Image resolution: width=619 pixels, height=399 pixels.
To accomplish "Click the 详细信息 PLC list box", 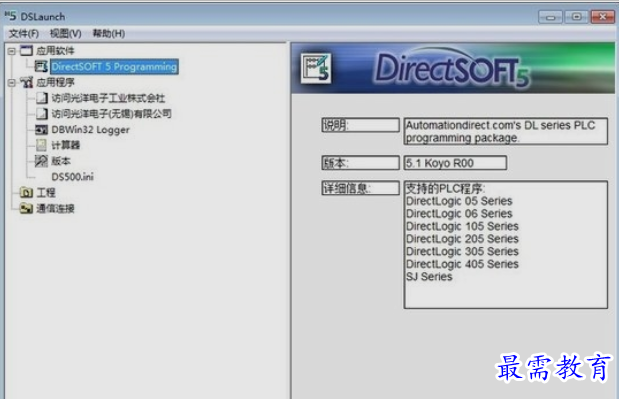I will pos(505,245).
